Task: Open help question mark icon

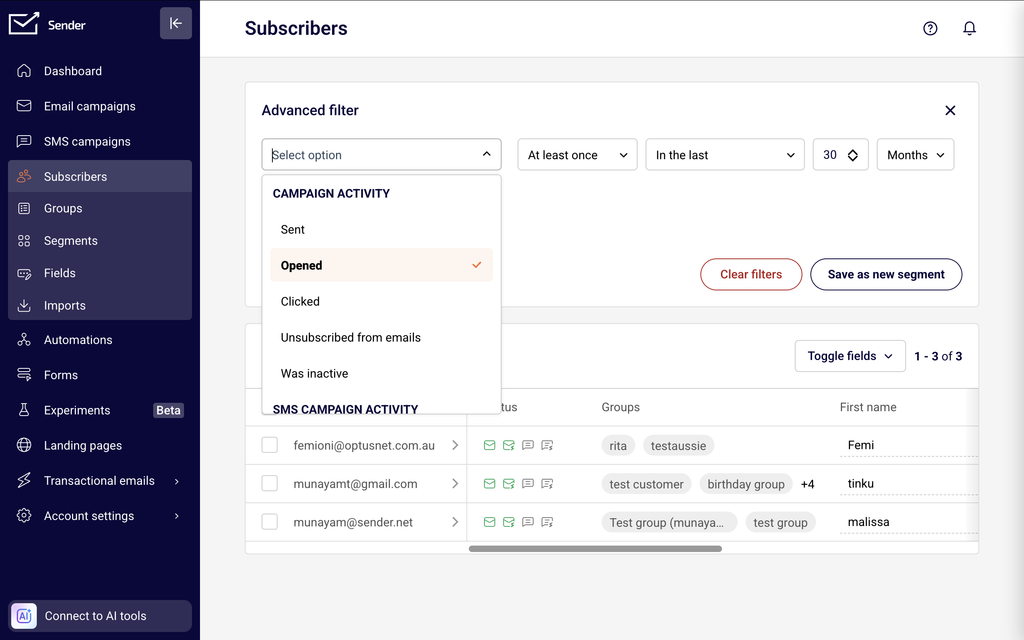Action: click(930, 28)
